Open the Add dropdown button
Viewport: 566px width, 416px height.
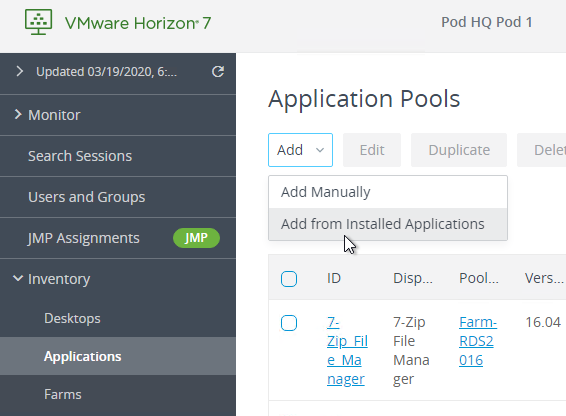click(x=300, y=150)
